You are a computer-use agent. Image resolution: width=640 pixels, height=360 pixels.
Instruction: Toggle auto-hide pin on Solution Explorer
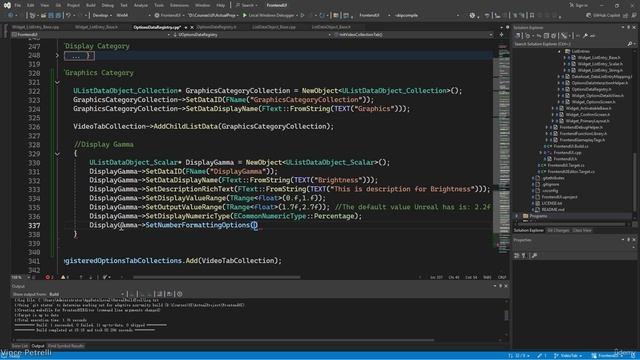point(629,27)
